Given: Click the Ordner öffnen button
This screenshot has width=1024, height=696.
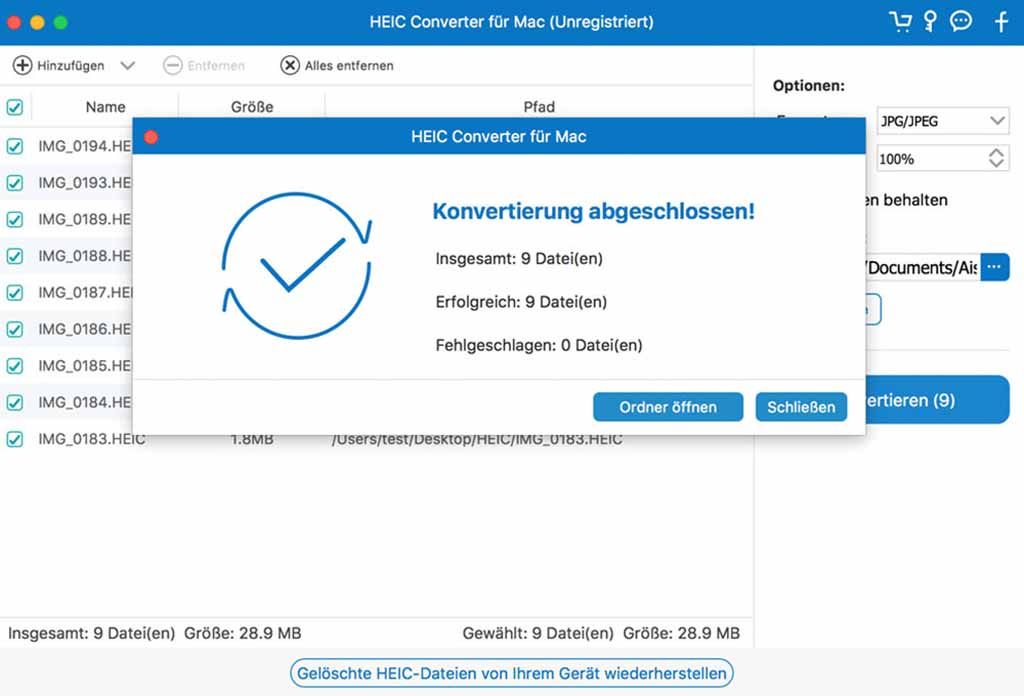Looking at the screenshot, I should [x=667, y=407].
